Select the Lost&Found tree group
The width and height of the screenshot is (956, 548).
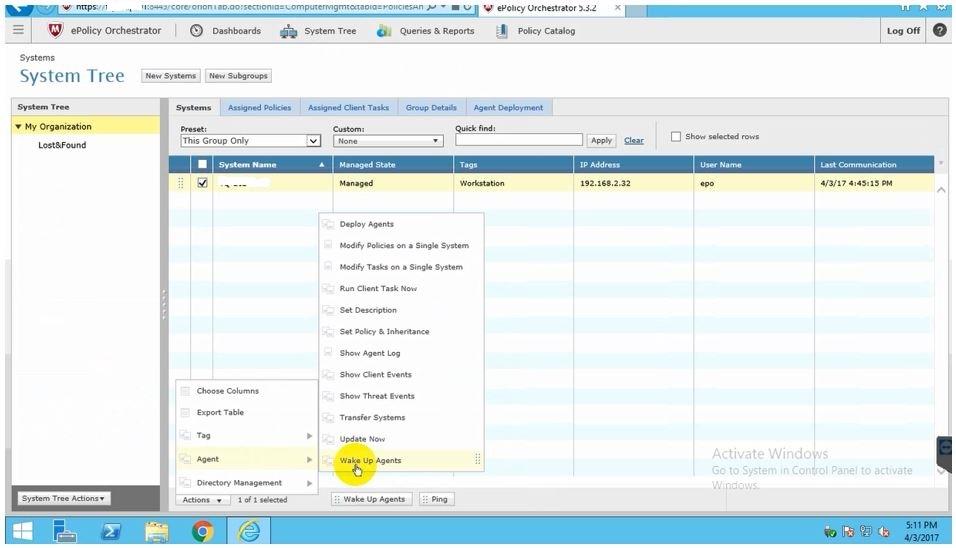pos(62,145)
